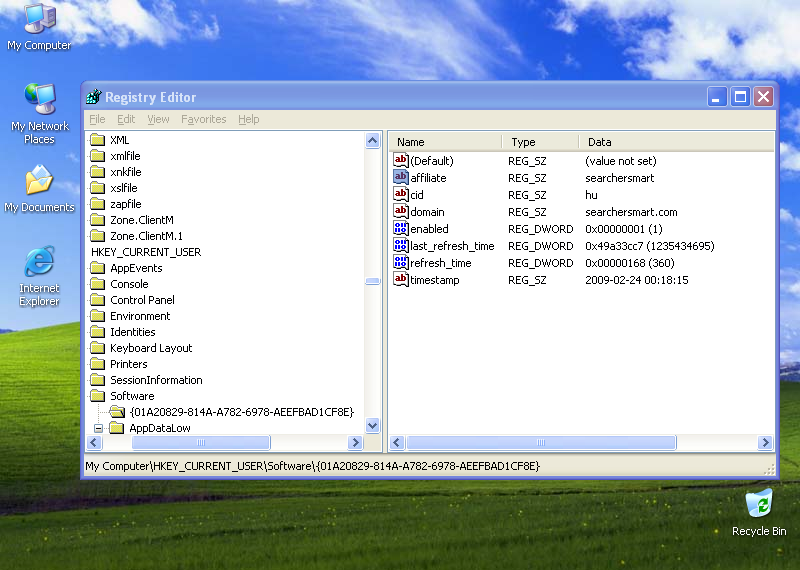Collapse the AppDataLow tree node
Viewport: 800px width, 570px height.
click(x=98, y=428)
